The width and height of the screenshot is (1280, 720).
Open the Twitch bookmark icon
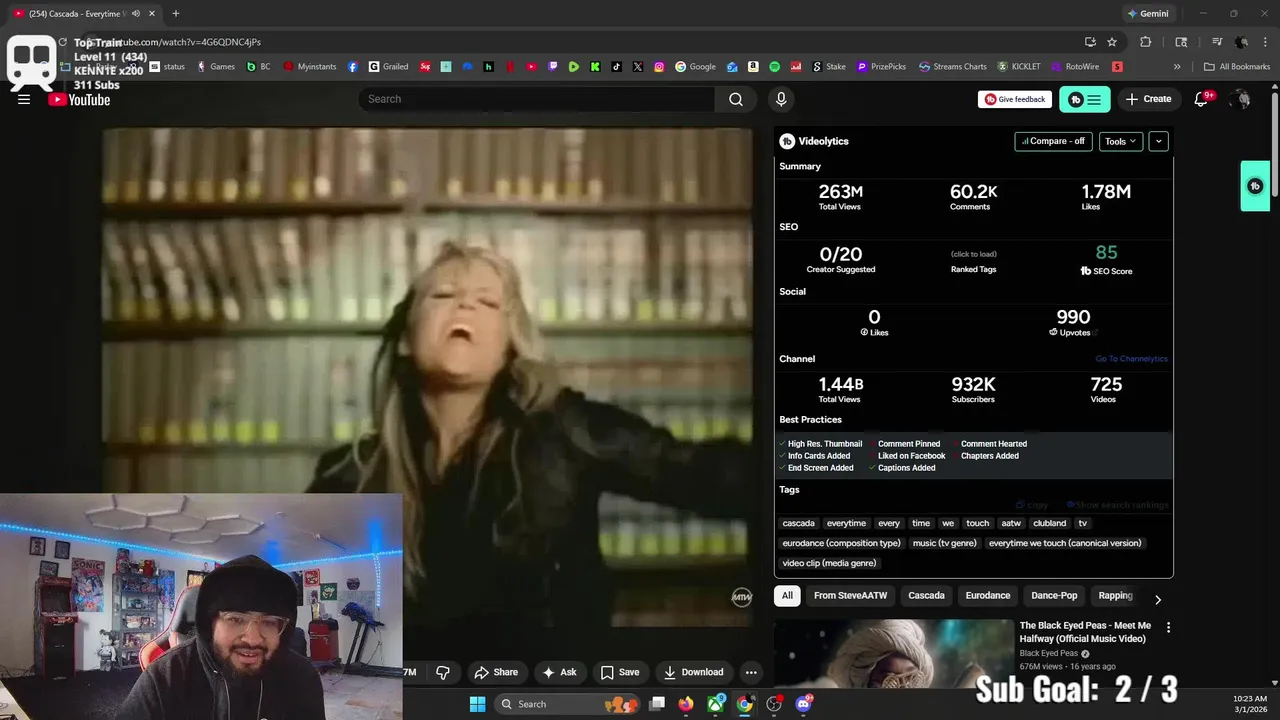[553, 67]
